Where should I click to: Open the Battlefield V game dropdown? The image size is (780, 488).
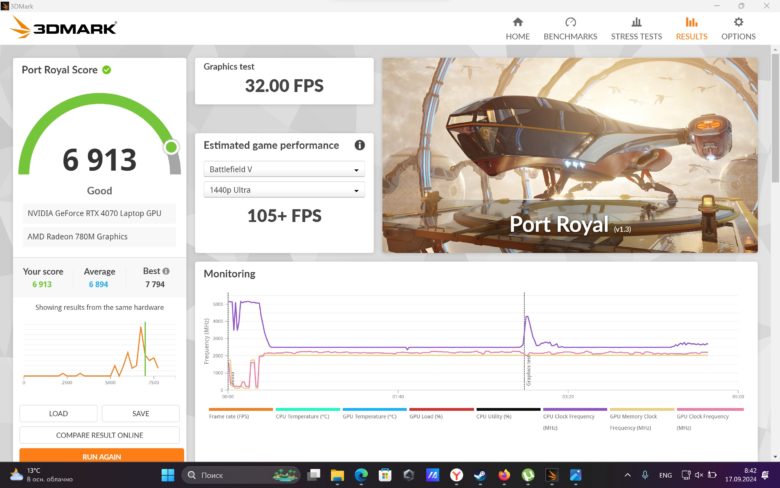[284, 169]
